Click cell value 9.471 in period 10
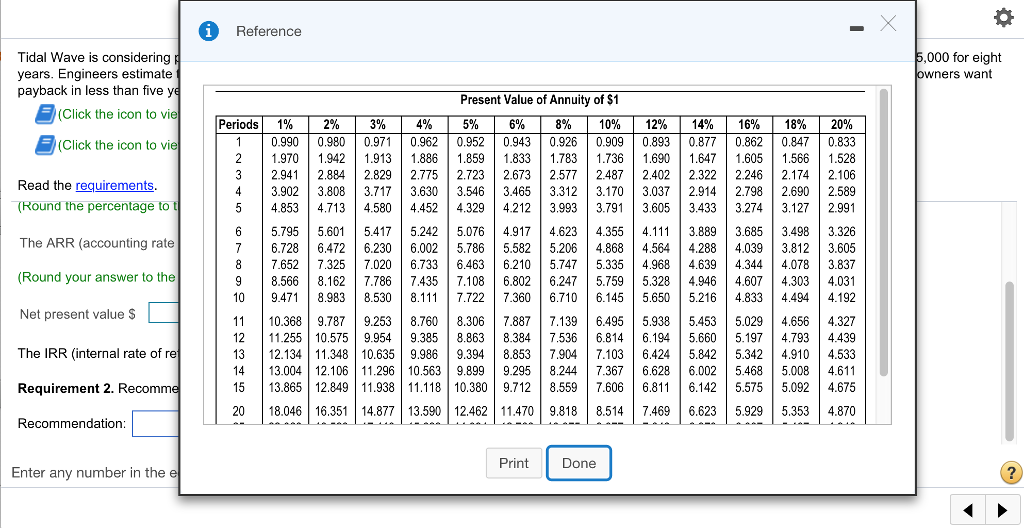 (x=285, y=298)
